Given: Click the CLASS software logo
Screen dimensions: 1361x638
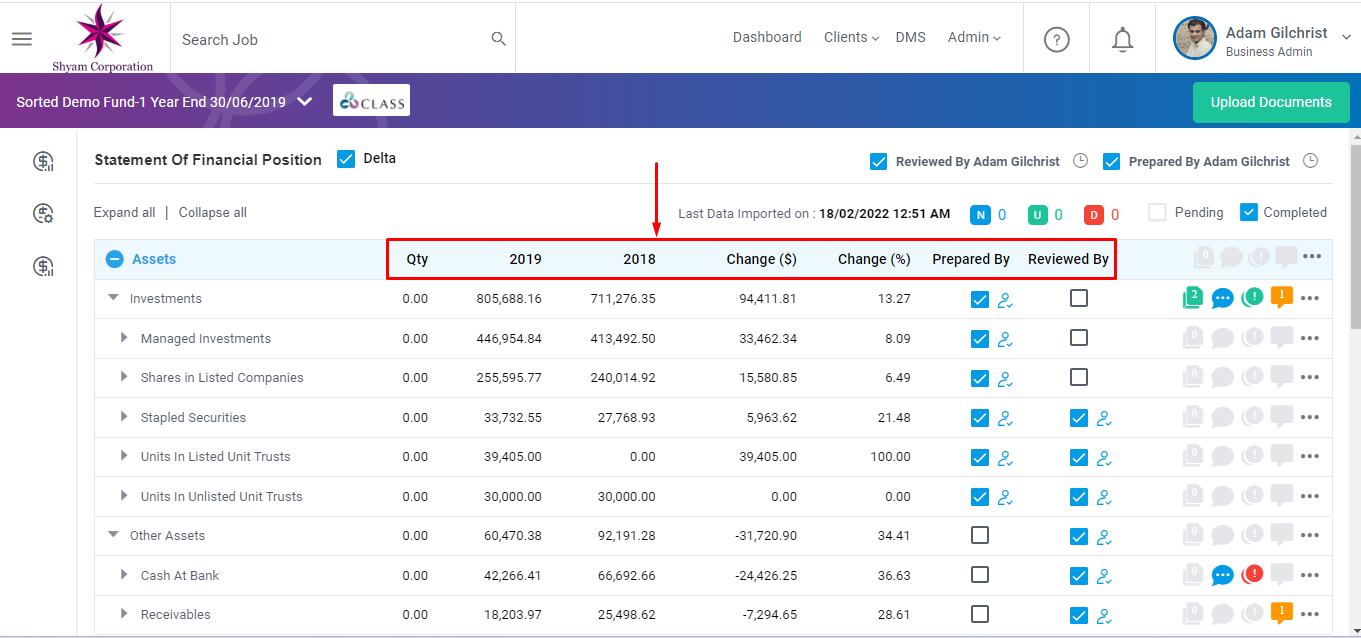Looking at the screenshot, I should tap(371, 100).
